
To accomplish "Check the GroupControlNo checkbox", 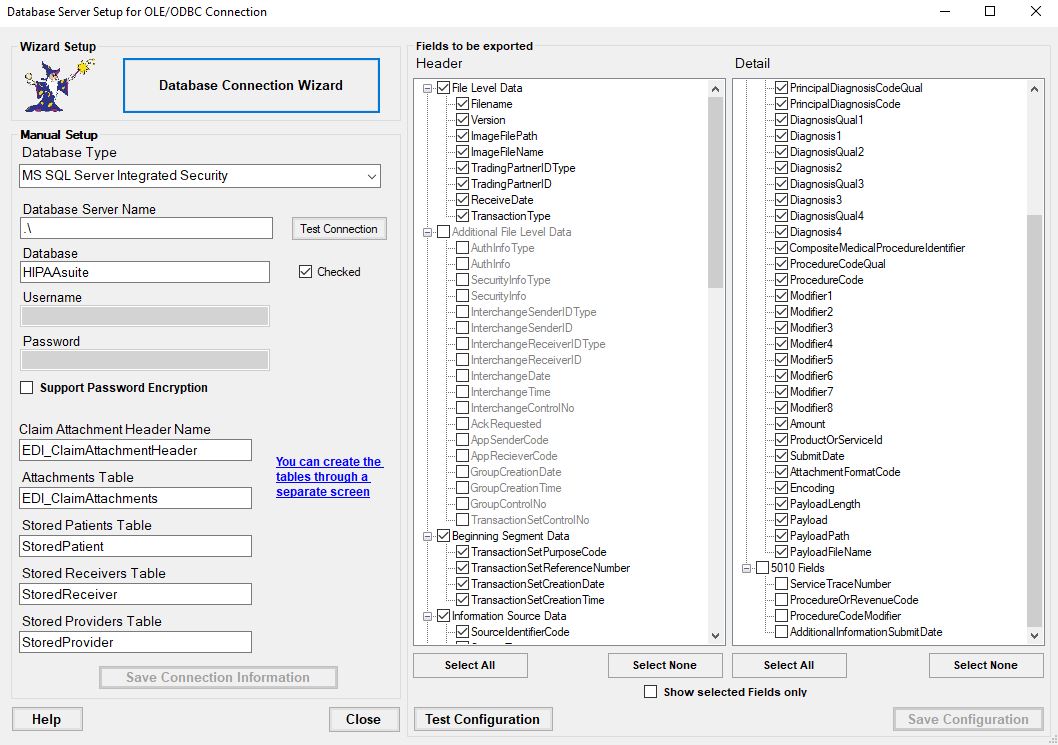I will tap(462, 504).
